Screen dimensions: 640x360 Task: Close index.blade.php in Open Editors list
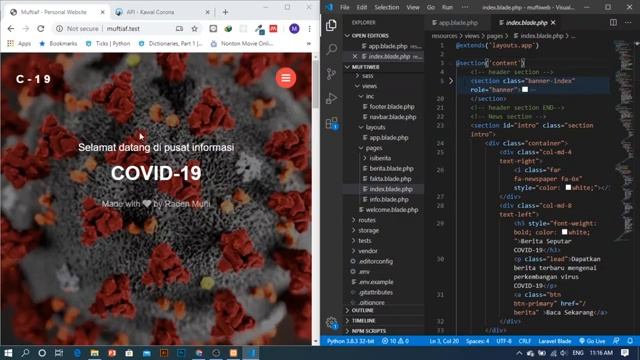(355, 56)
